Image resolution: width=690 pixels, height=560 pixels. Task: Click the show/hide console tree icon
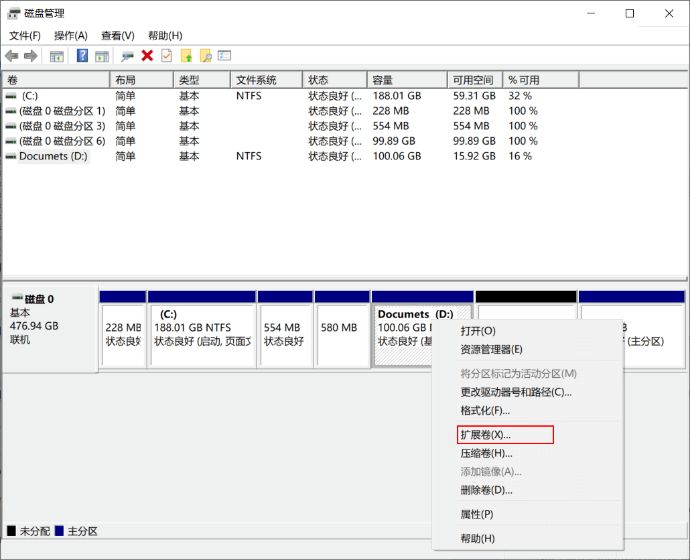pos(57,56)
